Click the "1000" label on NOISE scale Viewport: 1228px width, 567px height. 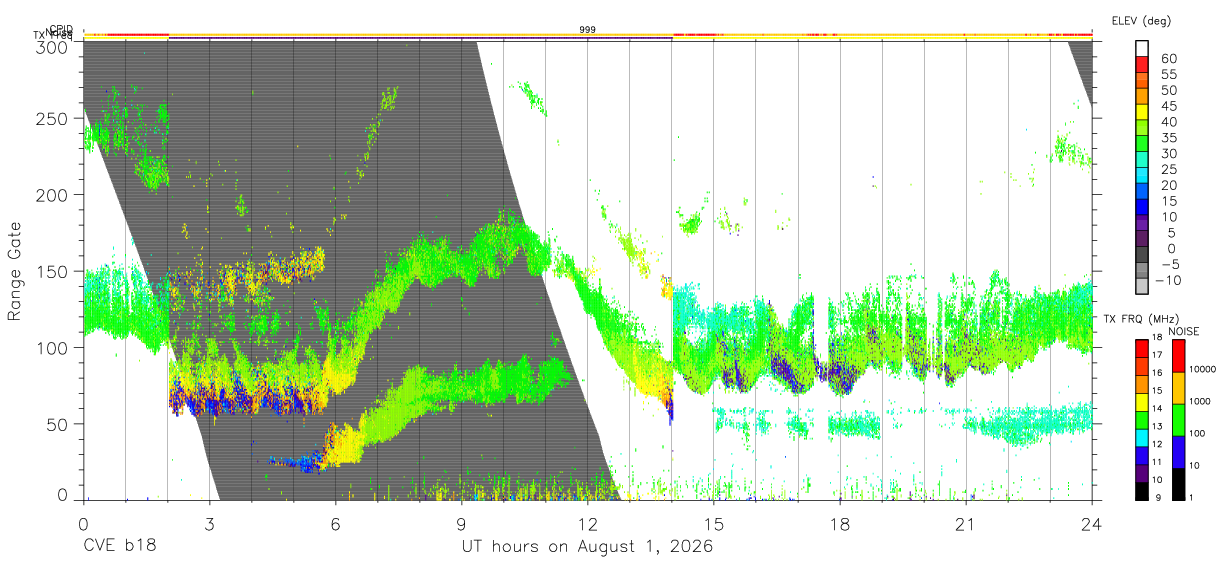(1202, 401)
